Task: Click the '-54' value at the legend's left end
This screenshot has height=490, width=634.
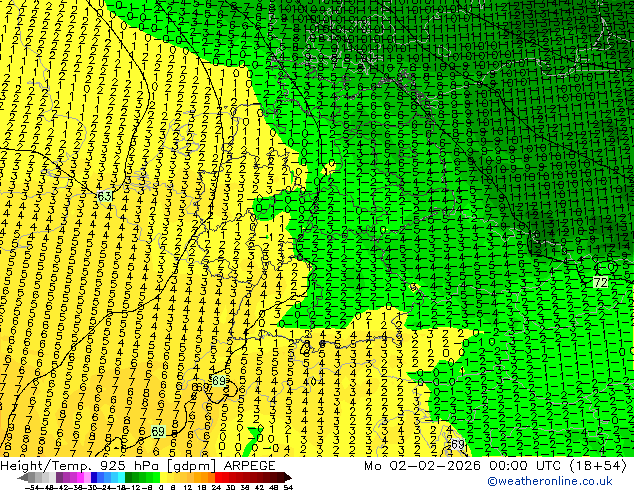Action: 32,487
